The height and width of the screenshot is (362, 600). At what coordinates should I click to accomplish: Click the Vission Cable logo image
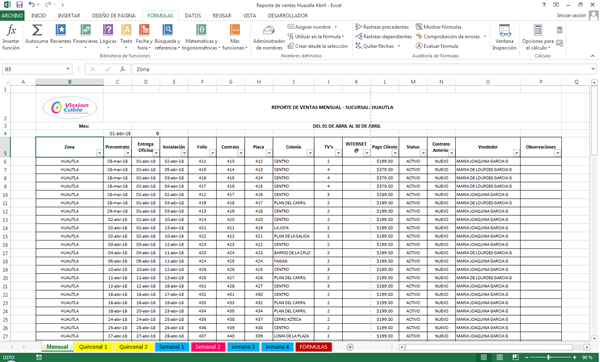(x=70, y=108)
